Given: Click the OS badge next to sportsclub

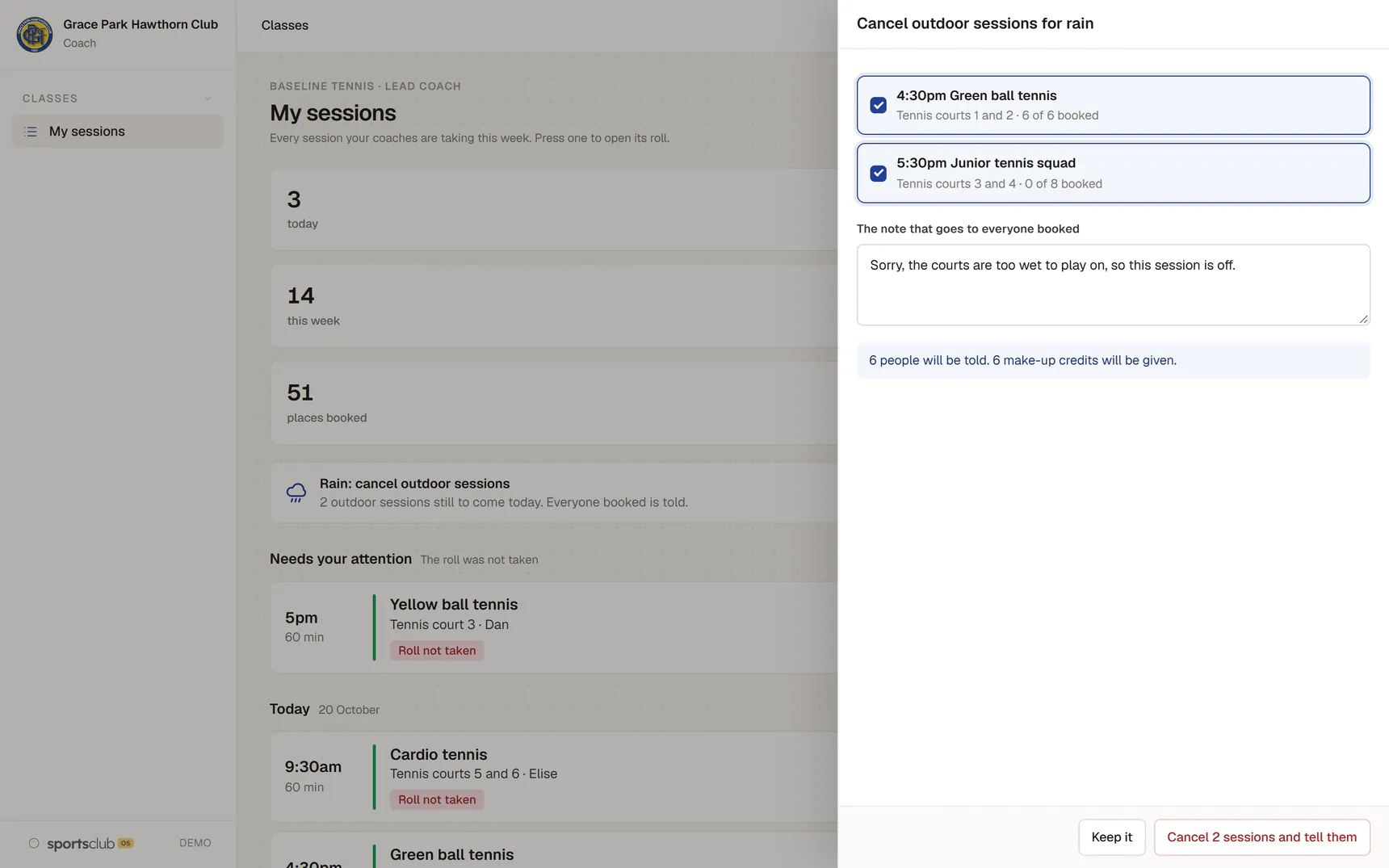Looking at the screenshot, I should 125,843.
